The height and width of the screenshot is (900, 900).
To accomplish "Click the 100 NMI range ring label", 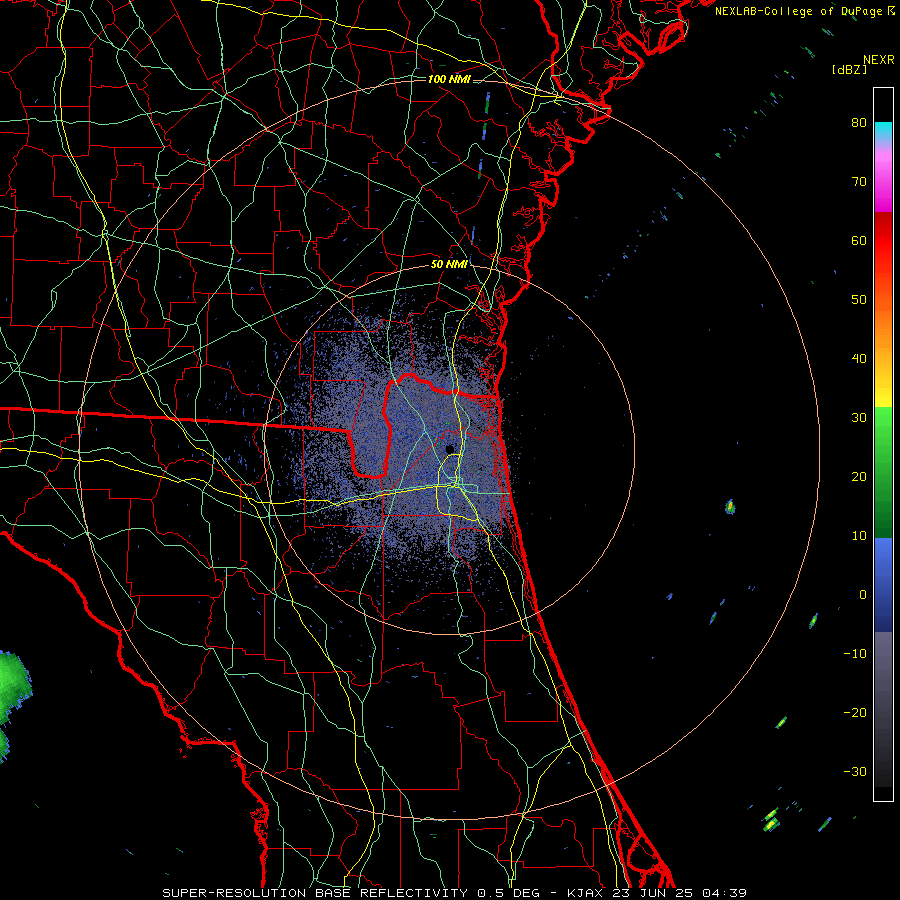I will click(449, 79).
